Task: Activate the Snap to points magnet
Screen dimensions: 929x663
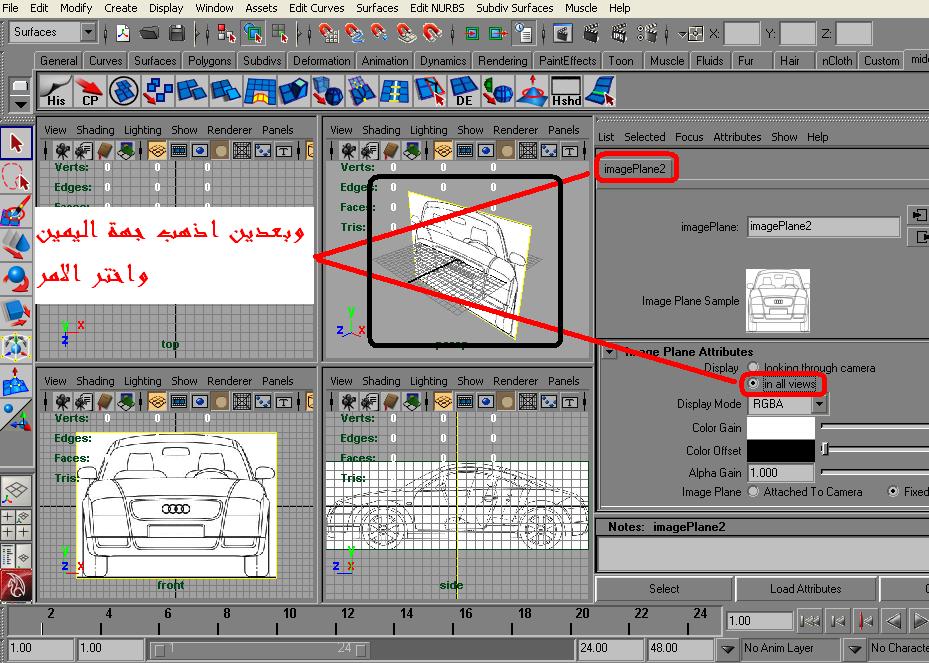Action: [379, 33]
